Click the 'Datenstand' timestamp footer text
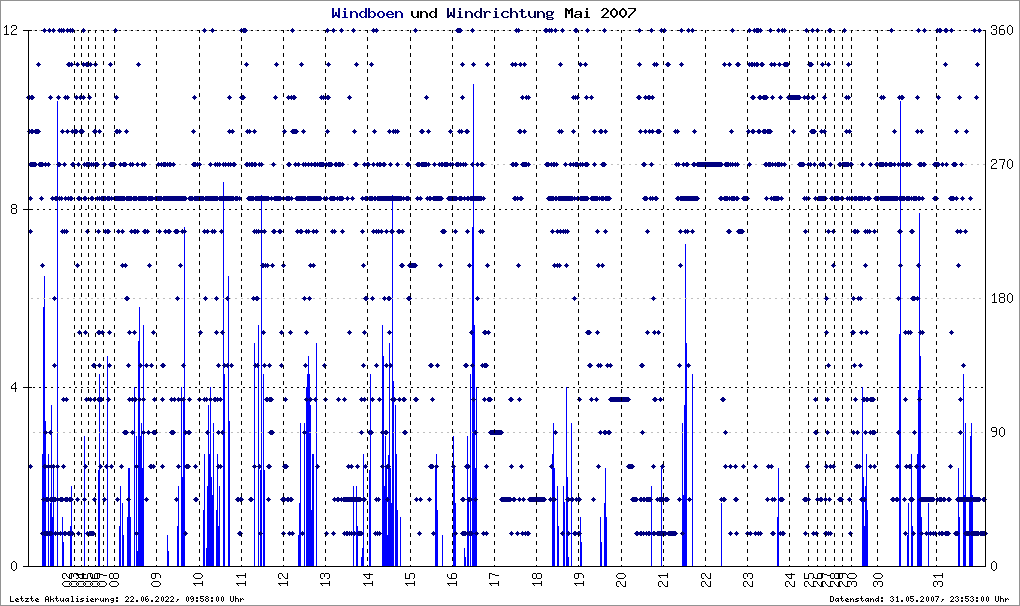 point(920,599)
